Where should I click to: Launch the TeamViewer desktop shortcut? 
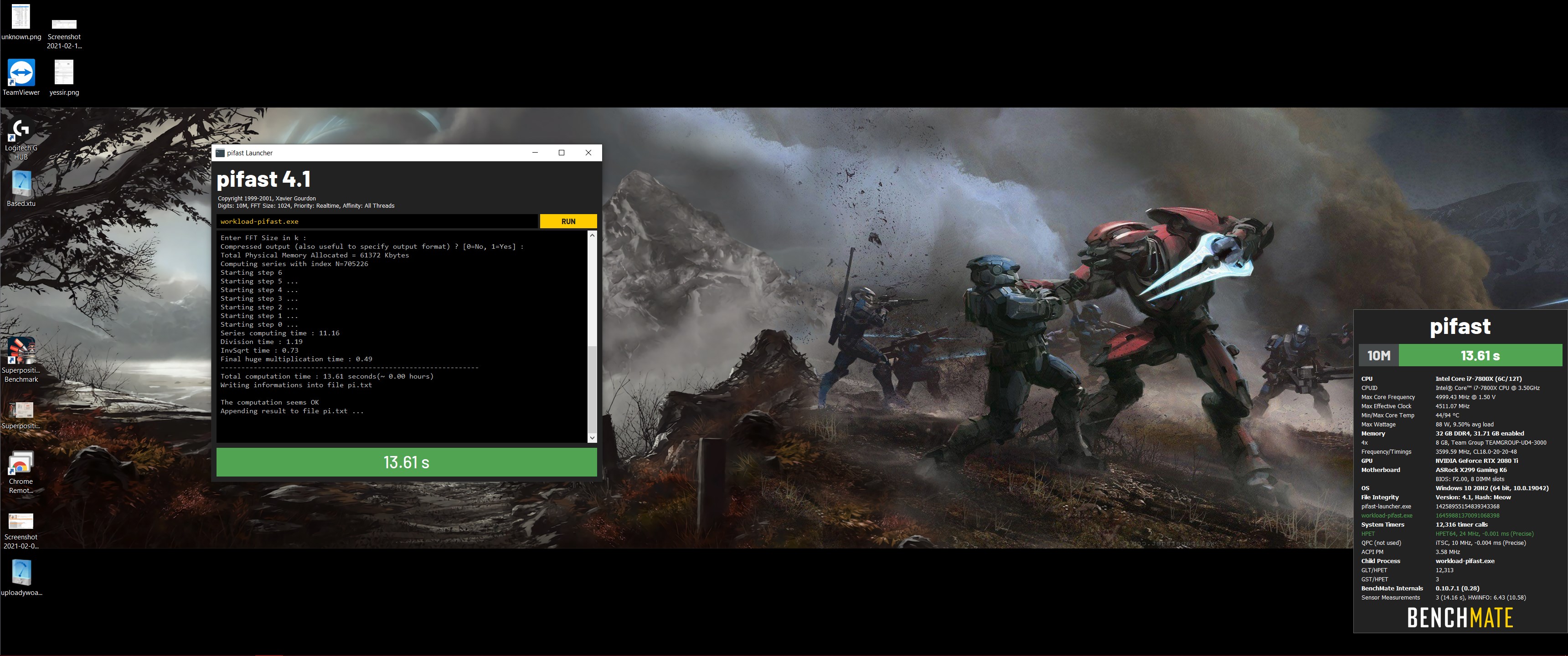click(21, 77)
